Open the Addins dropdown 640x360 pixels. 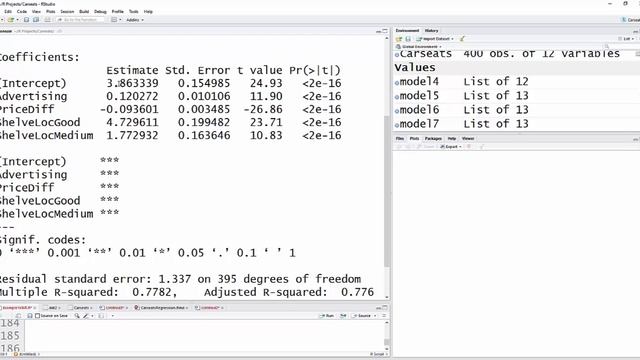pos(135,20)
